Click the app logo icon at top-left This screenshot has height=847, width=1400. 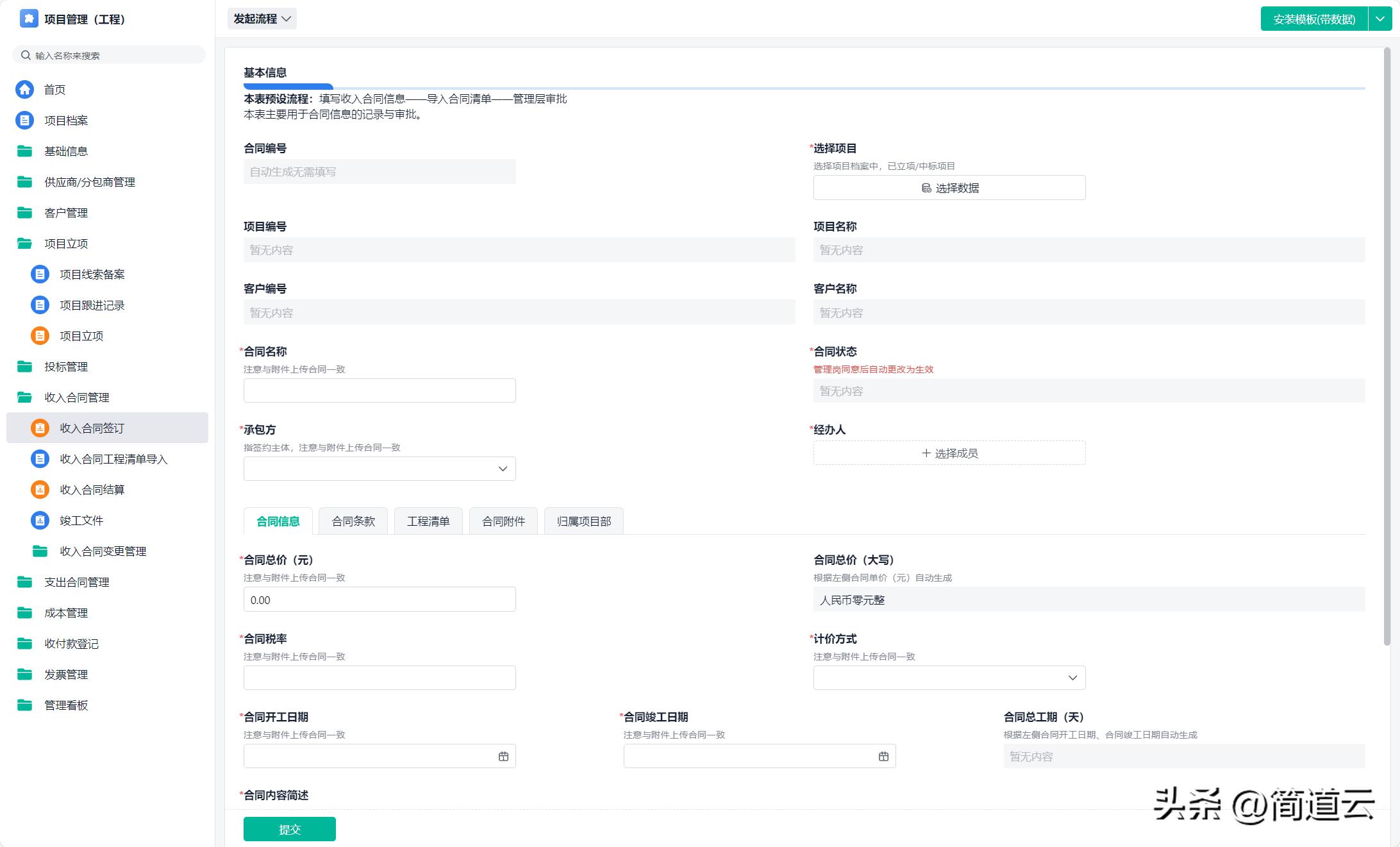pyautogui.click(x=29, y=19)
